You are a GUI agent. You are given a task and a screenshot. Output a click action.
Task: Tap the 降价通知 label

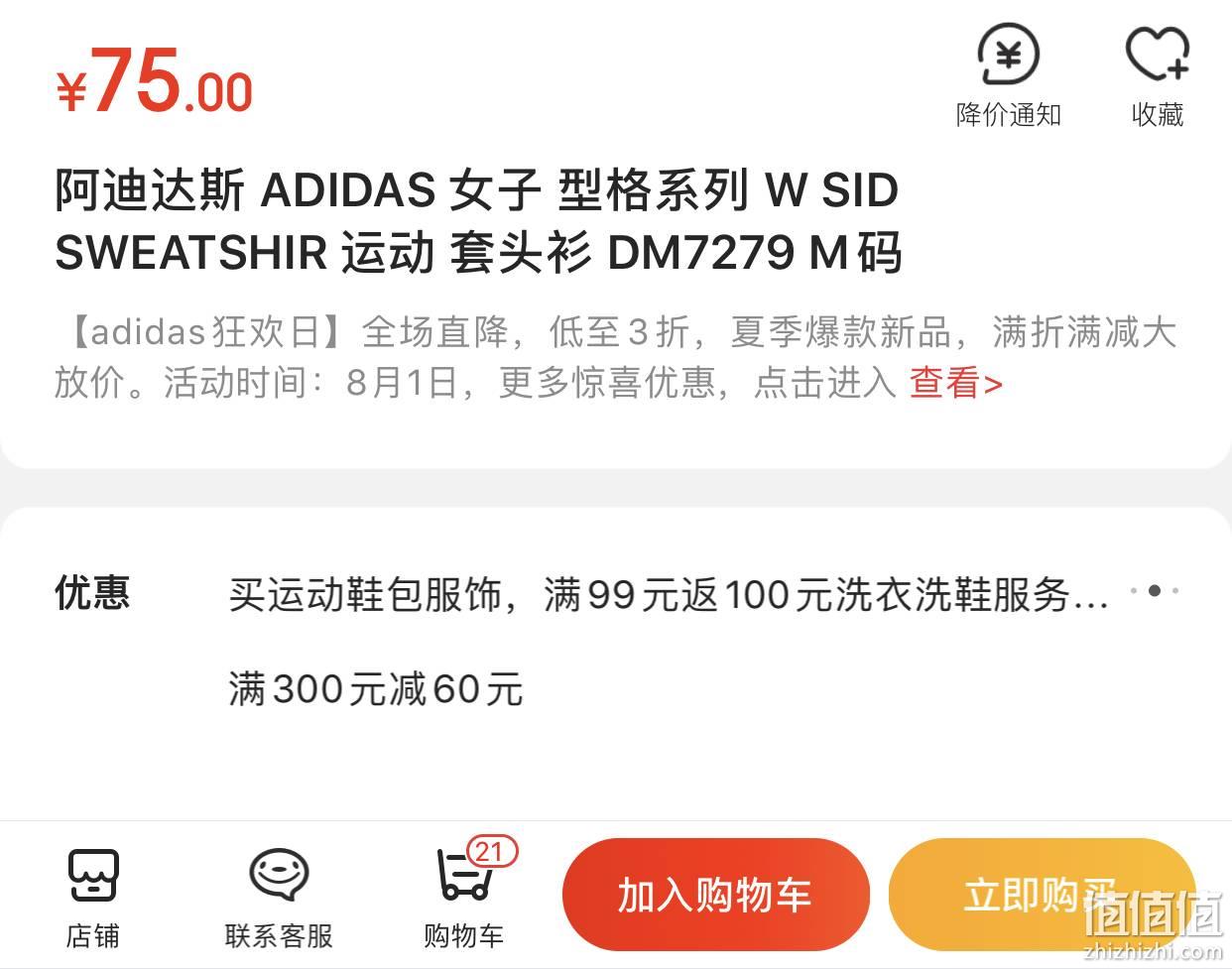pos(1009,114)
